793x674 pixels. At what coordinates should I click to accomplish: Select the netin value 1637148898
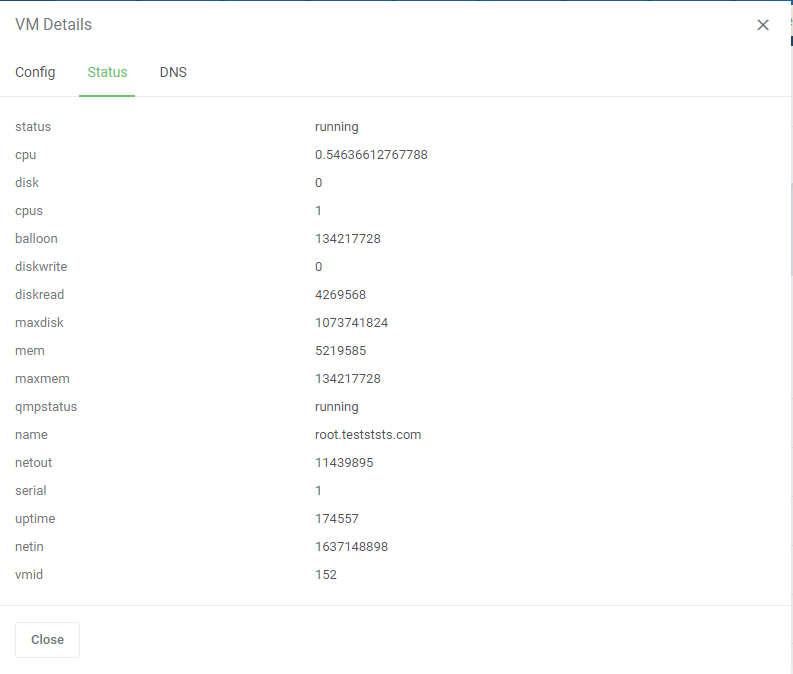pyautogui.click(x=351, y=547)
